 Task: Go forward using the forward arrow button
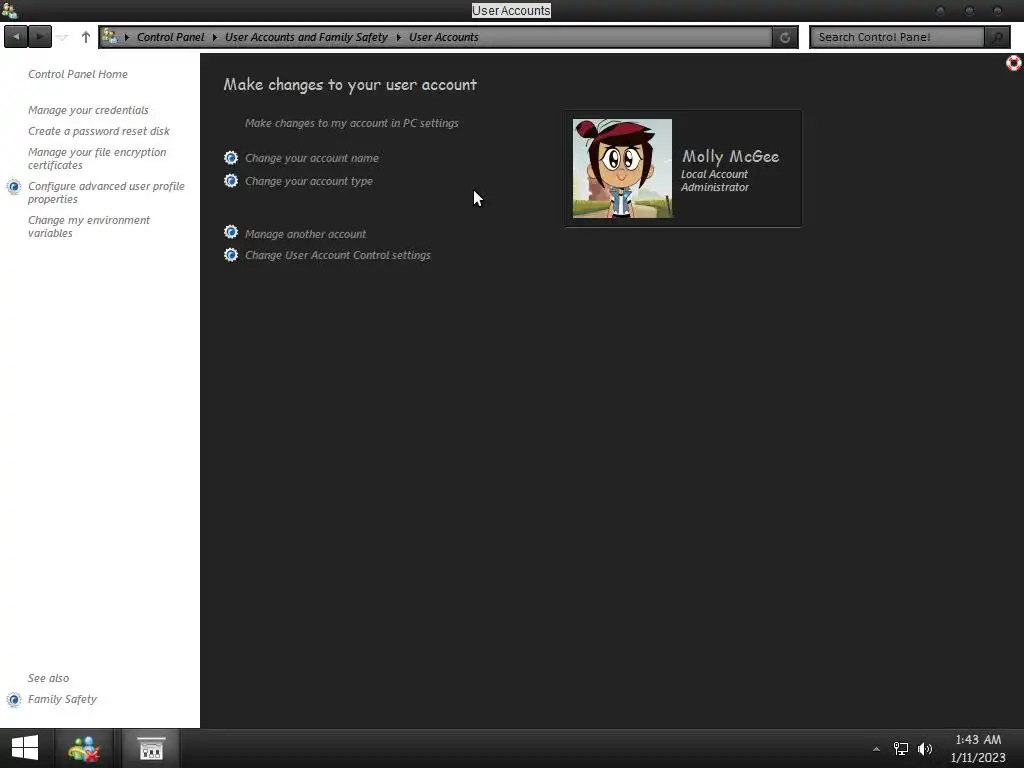[x=40, y=37]
